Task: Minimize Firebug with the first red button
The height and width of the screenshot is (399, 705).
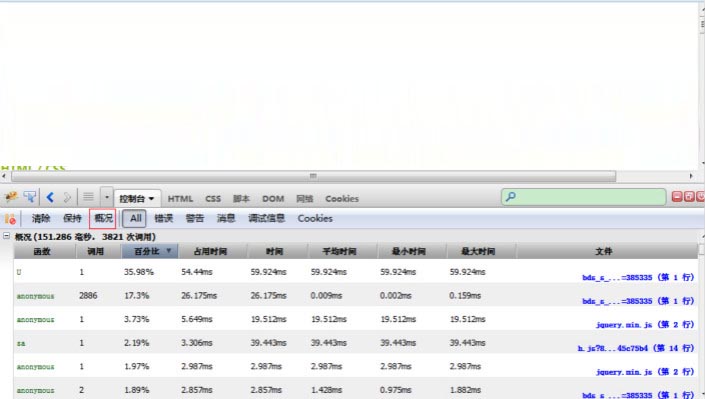Action: pyautogui.click(x=677, y=196)
